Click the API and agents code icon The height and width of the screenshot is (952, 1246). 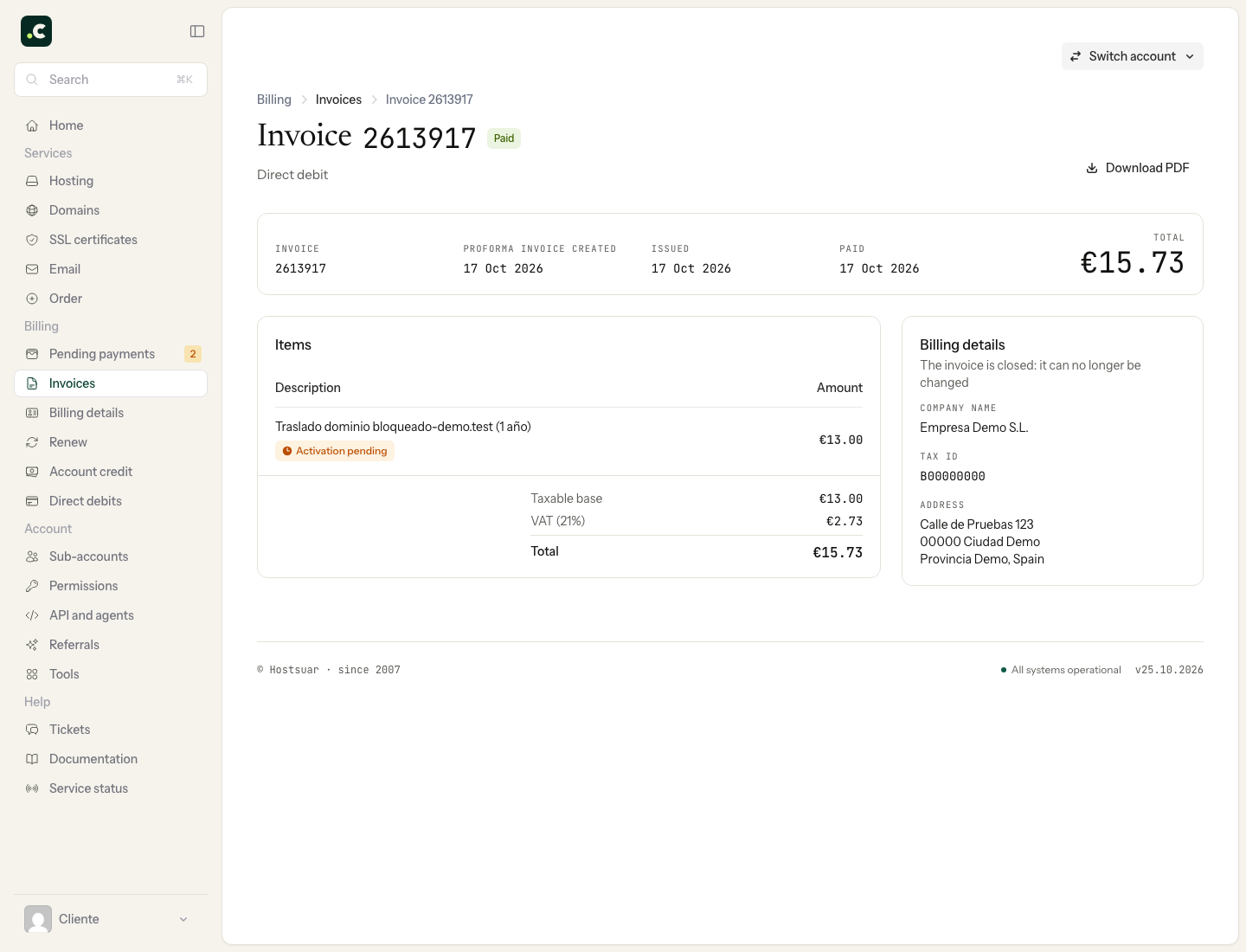click(32, 615)
